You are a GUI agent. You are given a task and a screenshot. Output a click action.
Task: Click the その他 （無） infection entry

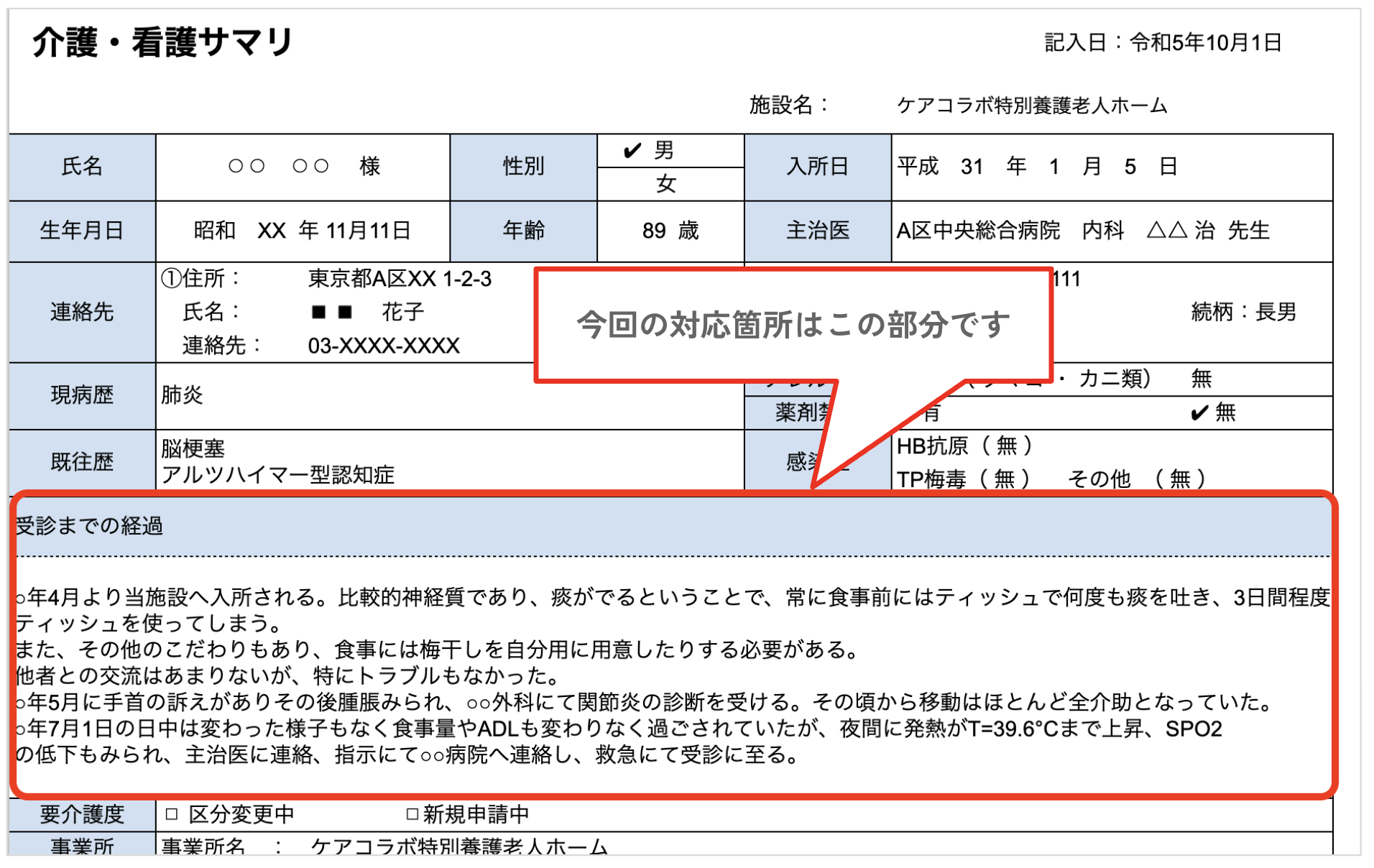click(x=1137, y=478)
